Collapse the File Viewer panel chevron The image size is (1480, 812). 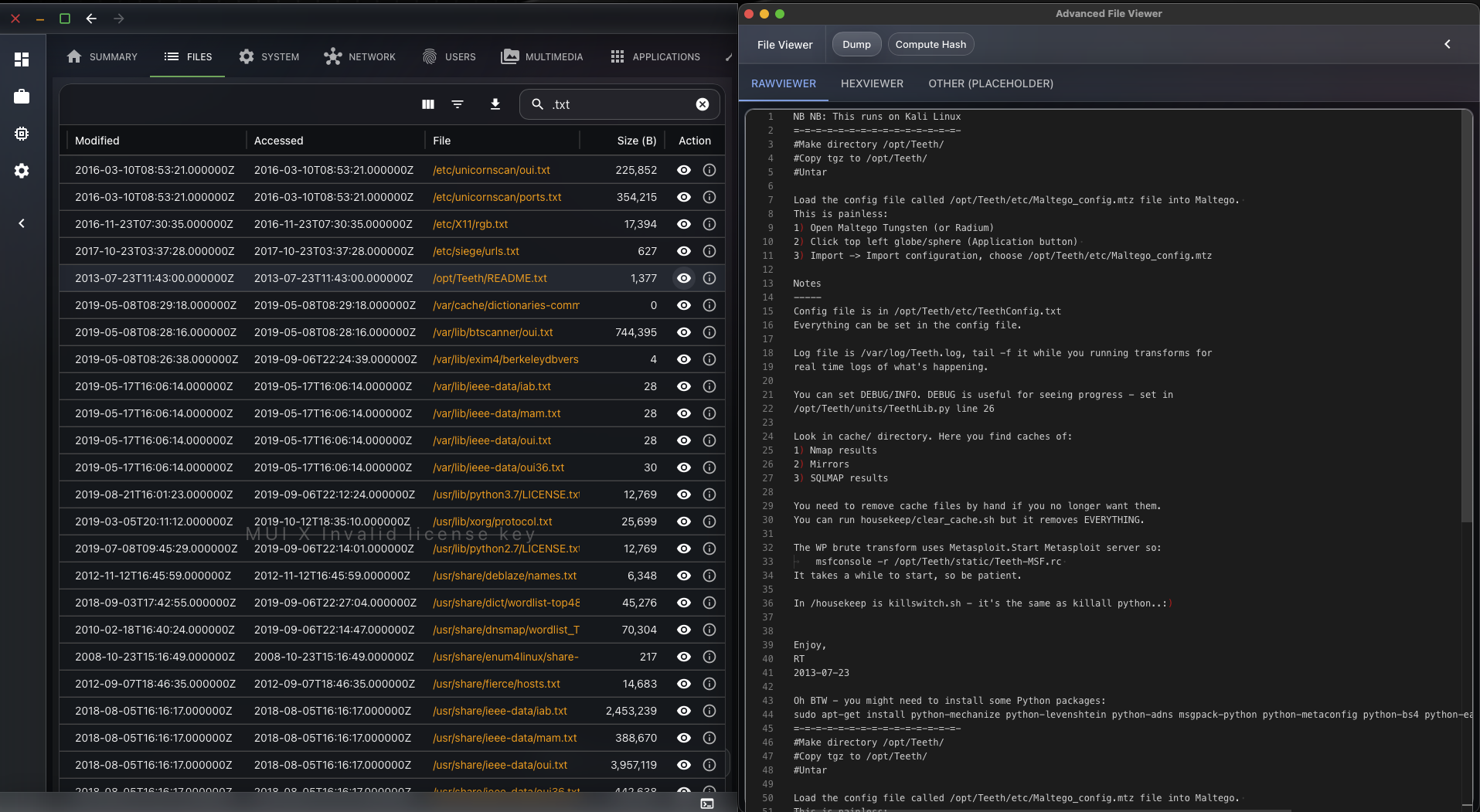(1448, 44)
